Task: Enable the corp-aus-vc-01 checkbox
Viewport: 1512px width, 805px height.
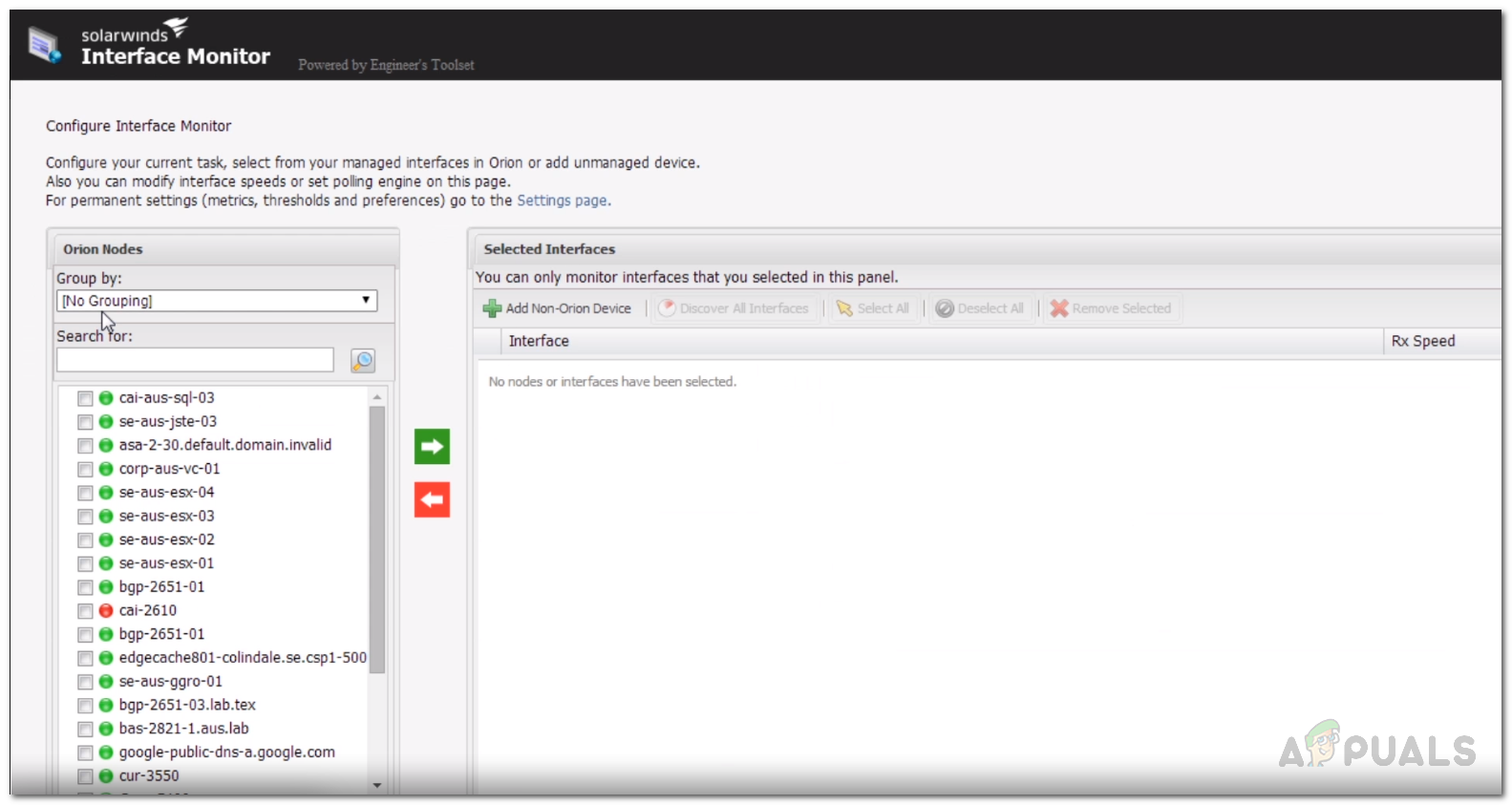Action: tap(85, 469)
